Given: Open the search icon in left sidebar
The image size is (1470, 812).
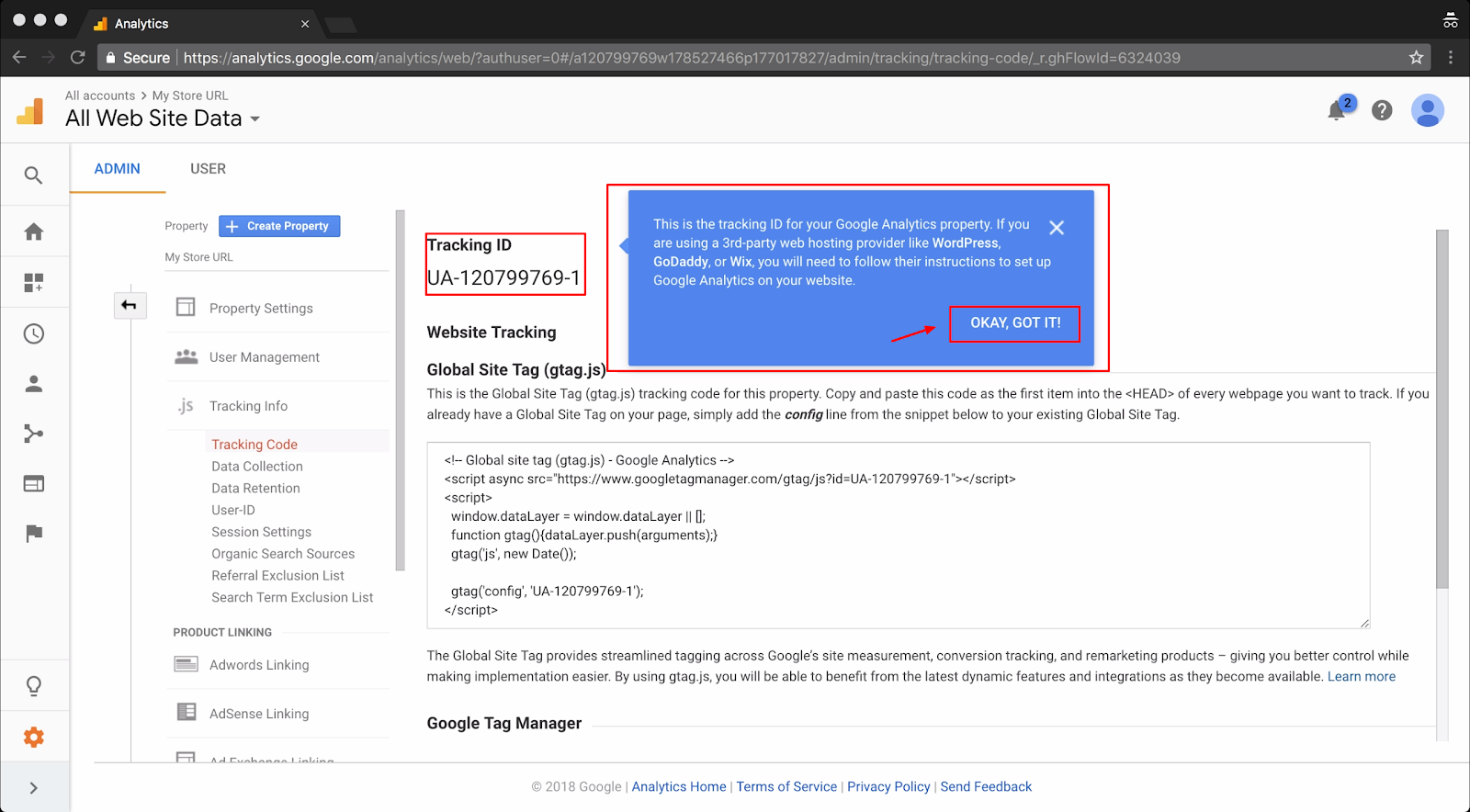Looking at the screenshot, I should click(34, 175).
